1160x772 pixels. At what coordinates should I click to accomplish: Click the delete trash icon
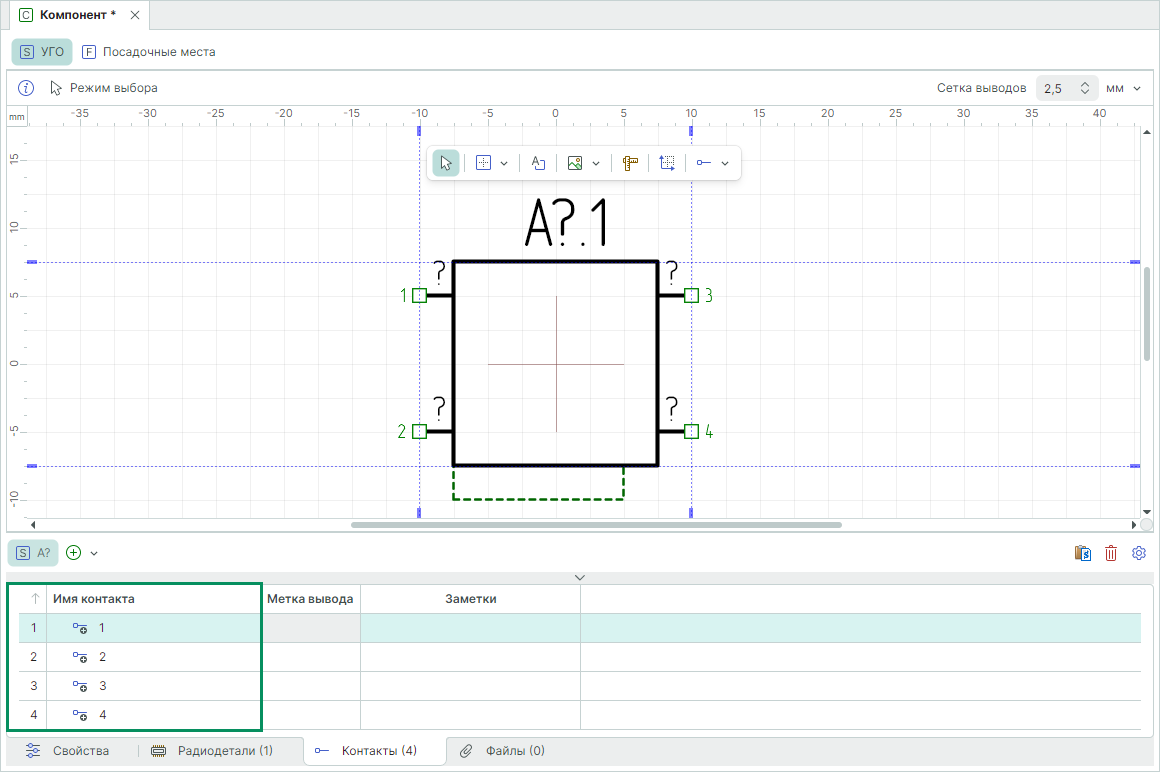point(1110,553)
